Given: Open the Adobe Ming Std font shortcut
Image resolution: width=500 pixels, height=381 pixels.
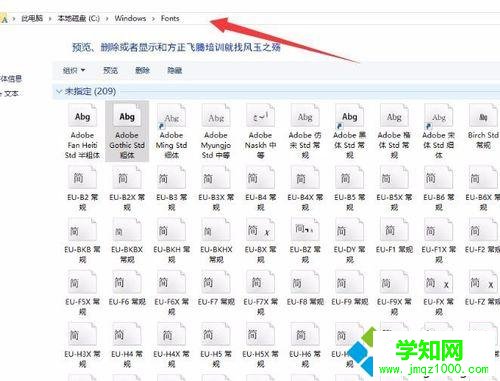Looking at the screenshot, I should 171,116.
